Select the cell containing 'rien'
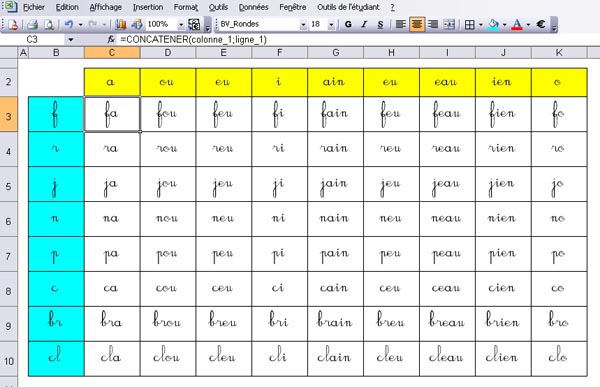 503,149
